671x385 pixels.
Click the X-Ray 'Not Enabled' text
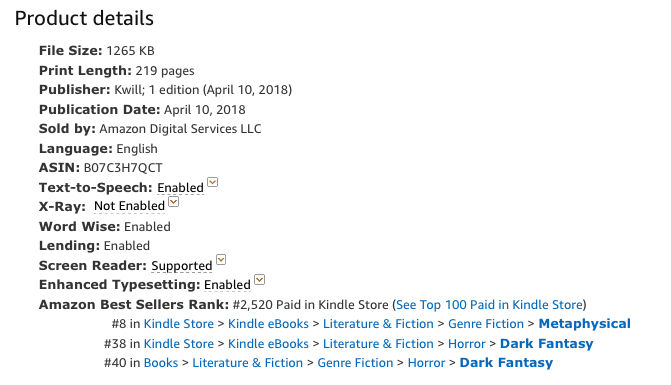129,206
